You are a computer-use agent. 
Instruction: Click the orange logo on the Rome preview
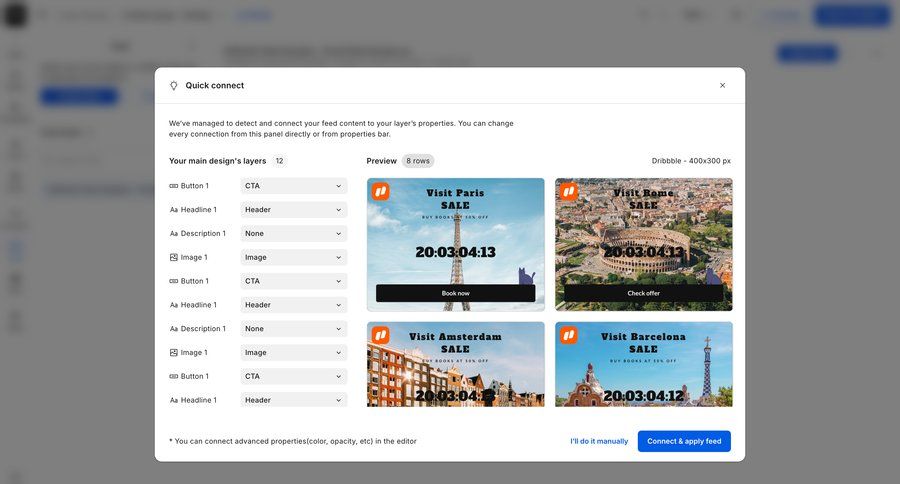pyautogui.click(x=569, y=191)
